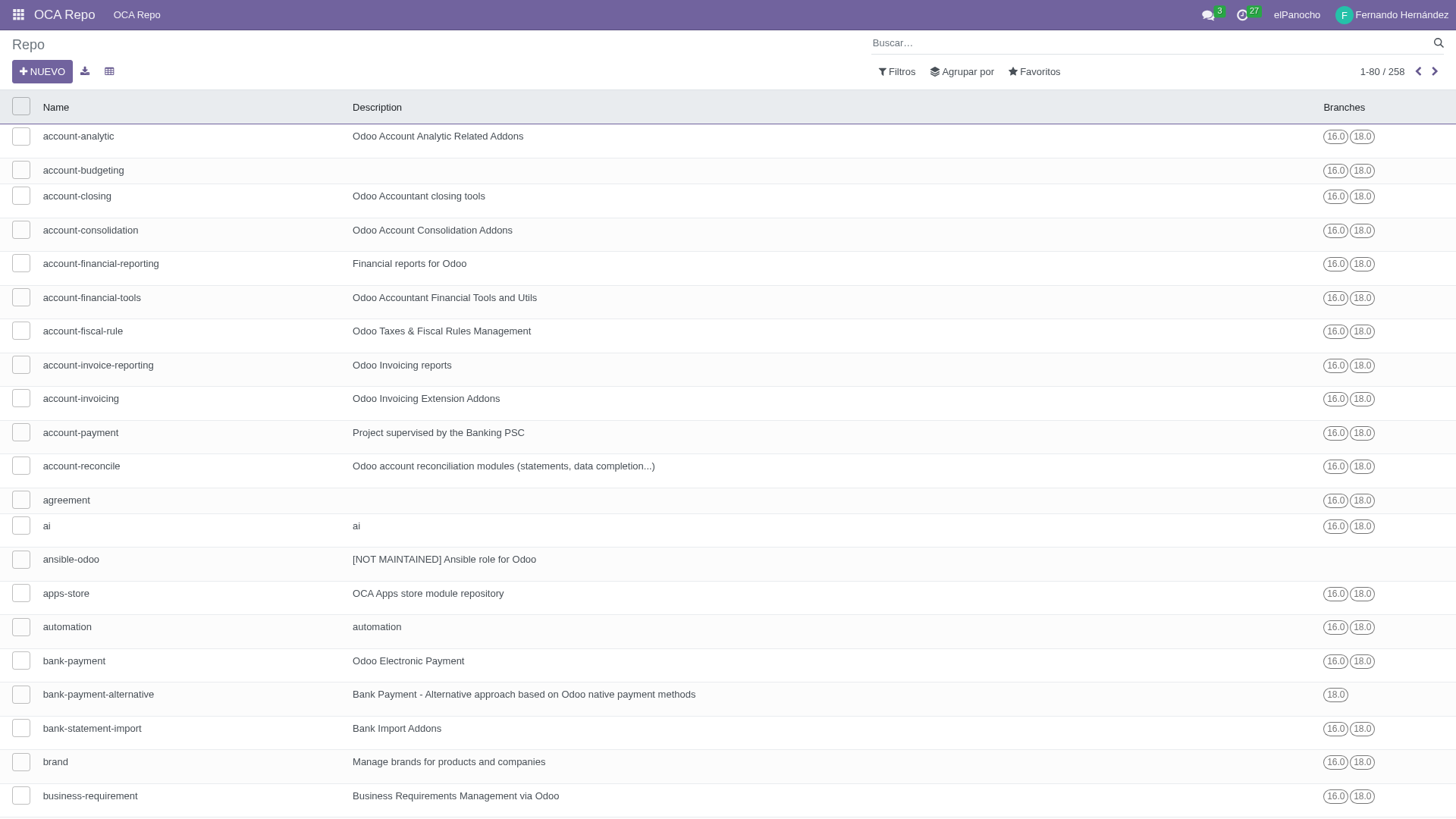Viewport: 1456px width, 819px height.
Task: Open the activities clock panel
Action: tap(1241, 14)
